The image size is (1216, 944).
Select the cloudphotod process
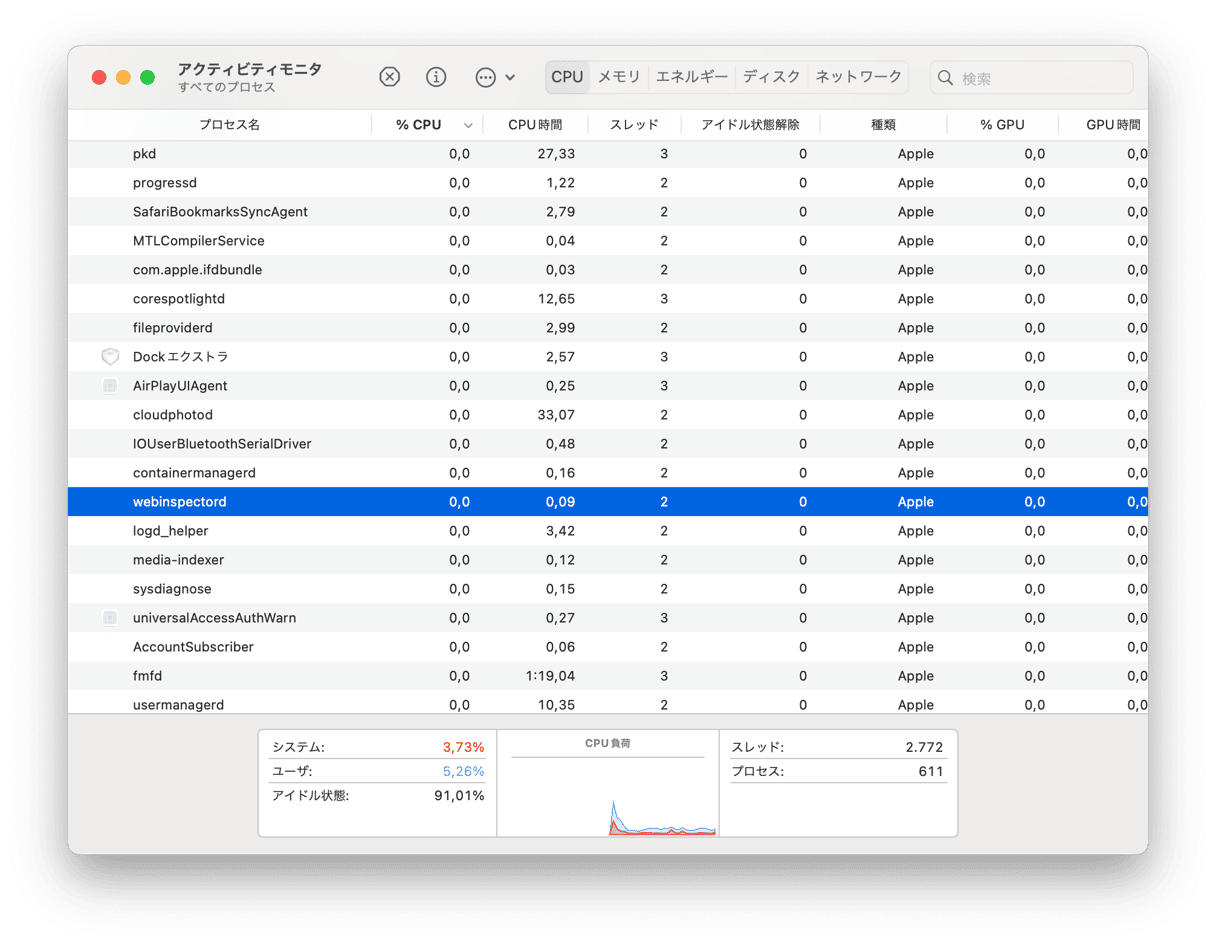[172, 415]
